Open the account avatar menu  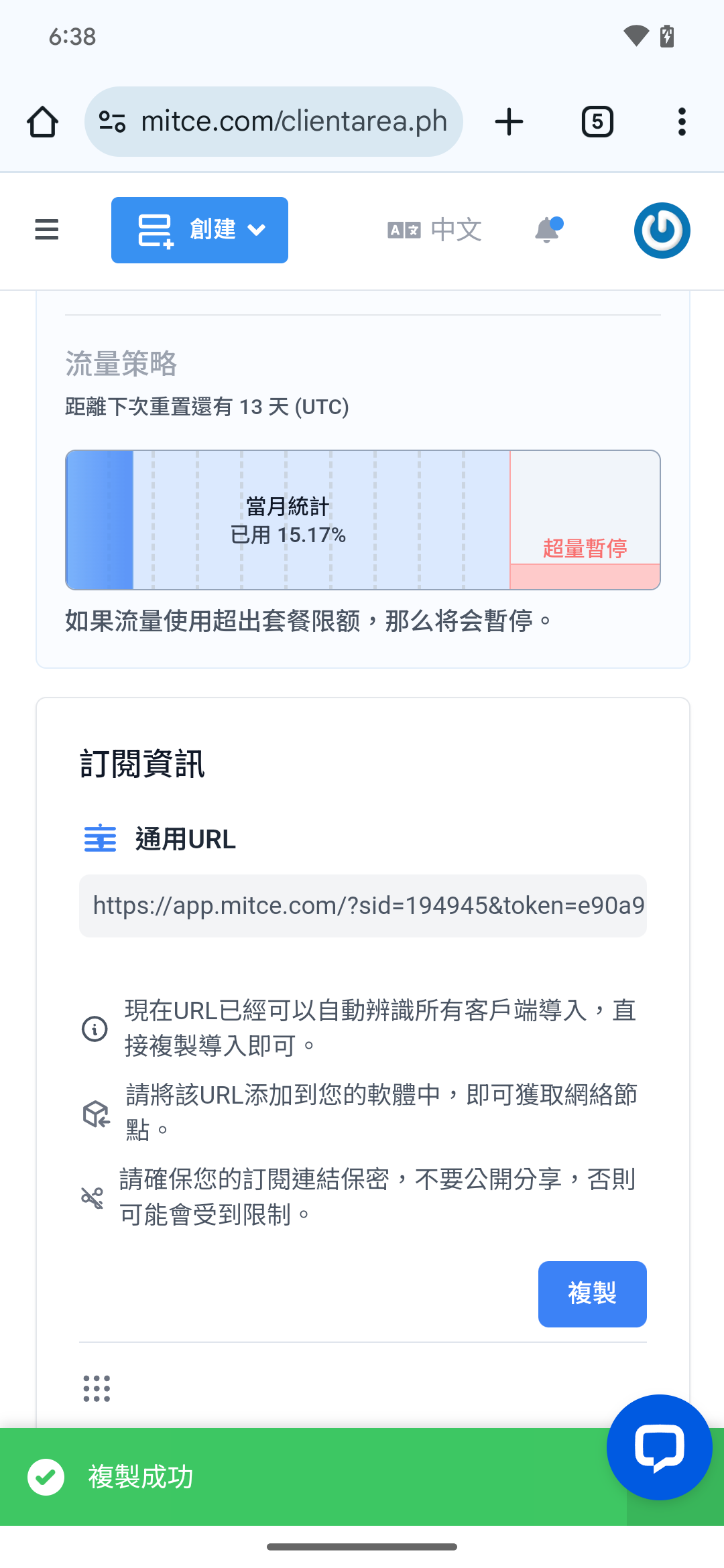pos(662,230)
